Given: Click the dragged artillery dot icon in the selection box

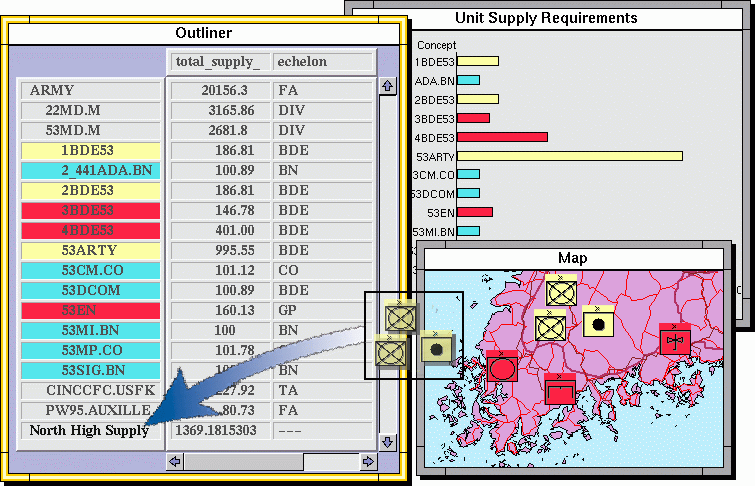Looking at the screenshot, I should pos(436,347).
